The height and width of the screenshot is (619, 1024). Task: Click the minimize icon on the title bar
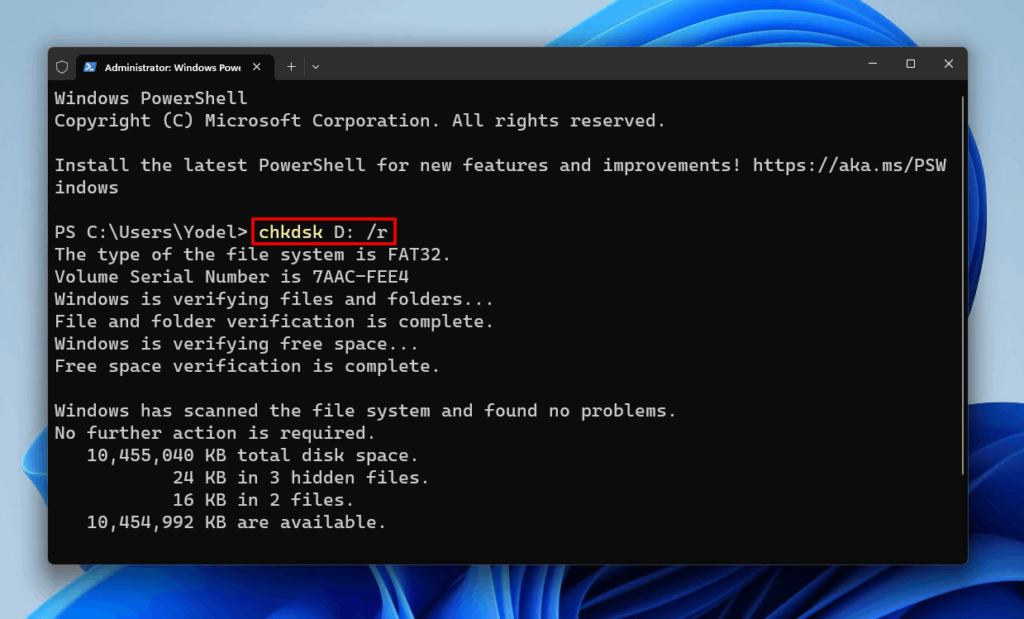871,64
